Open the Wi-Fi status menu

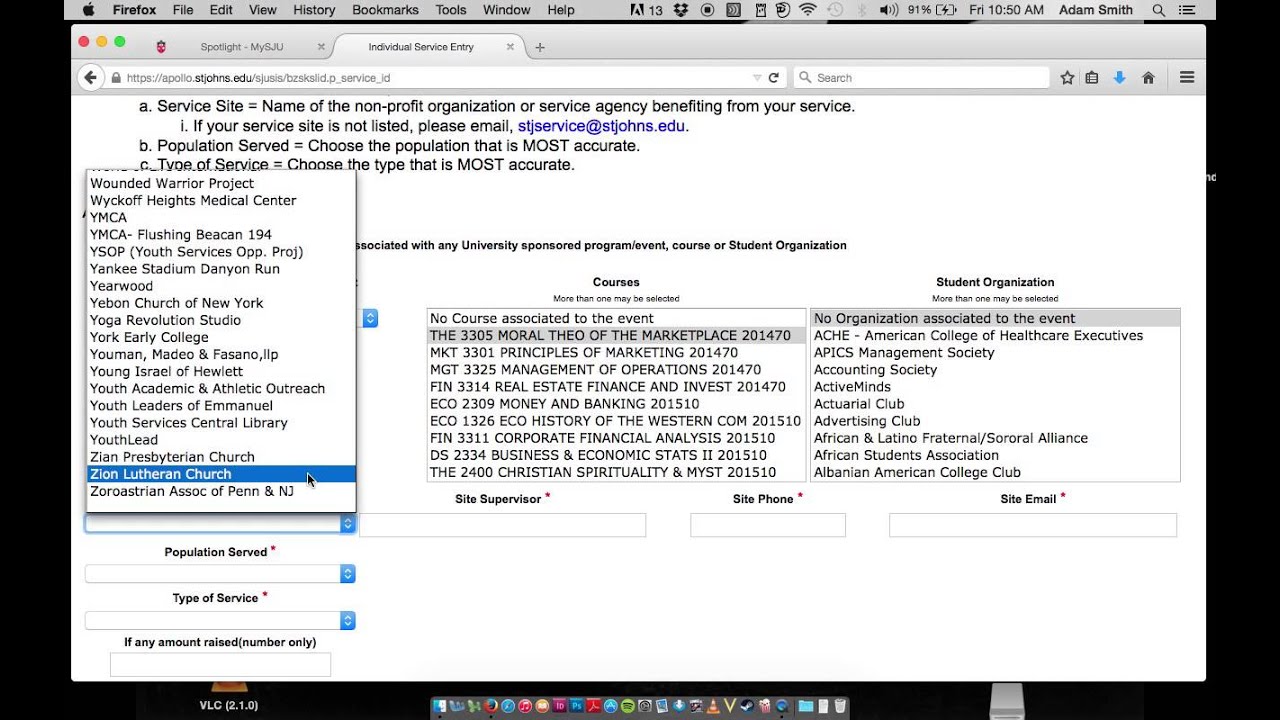(807, 10)
